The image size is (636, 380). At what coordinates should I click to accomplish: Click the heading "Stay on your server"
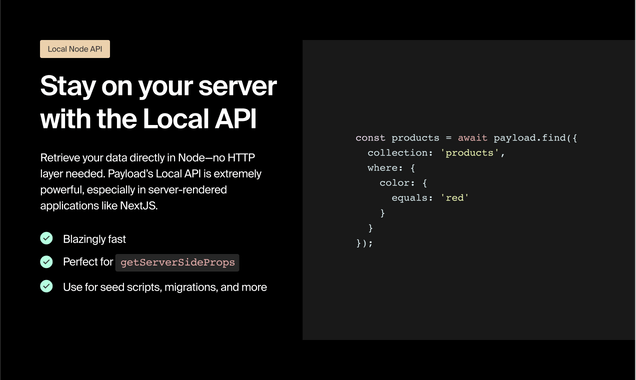(158, 86)
